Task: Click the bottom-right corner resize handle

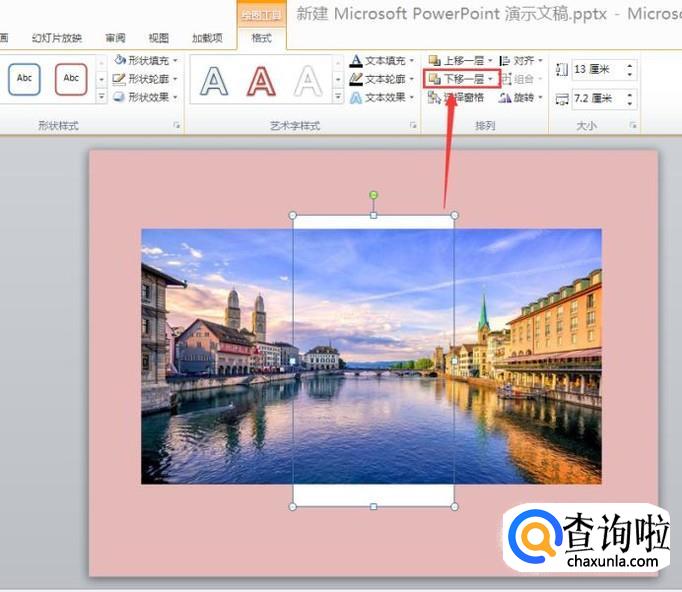Action: [x=455, y=506]
